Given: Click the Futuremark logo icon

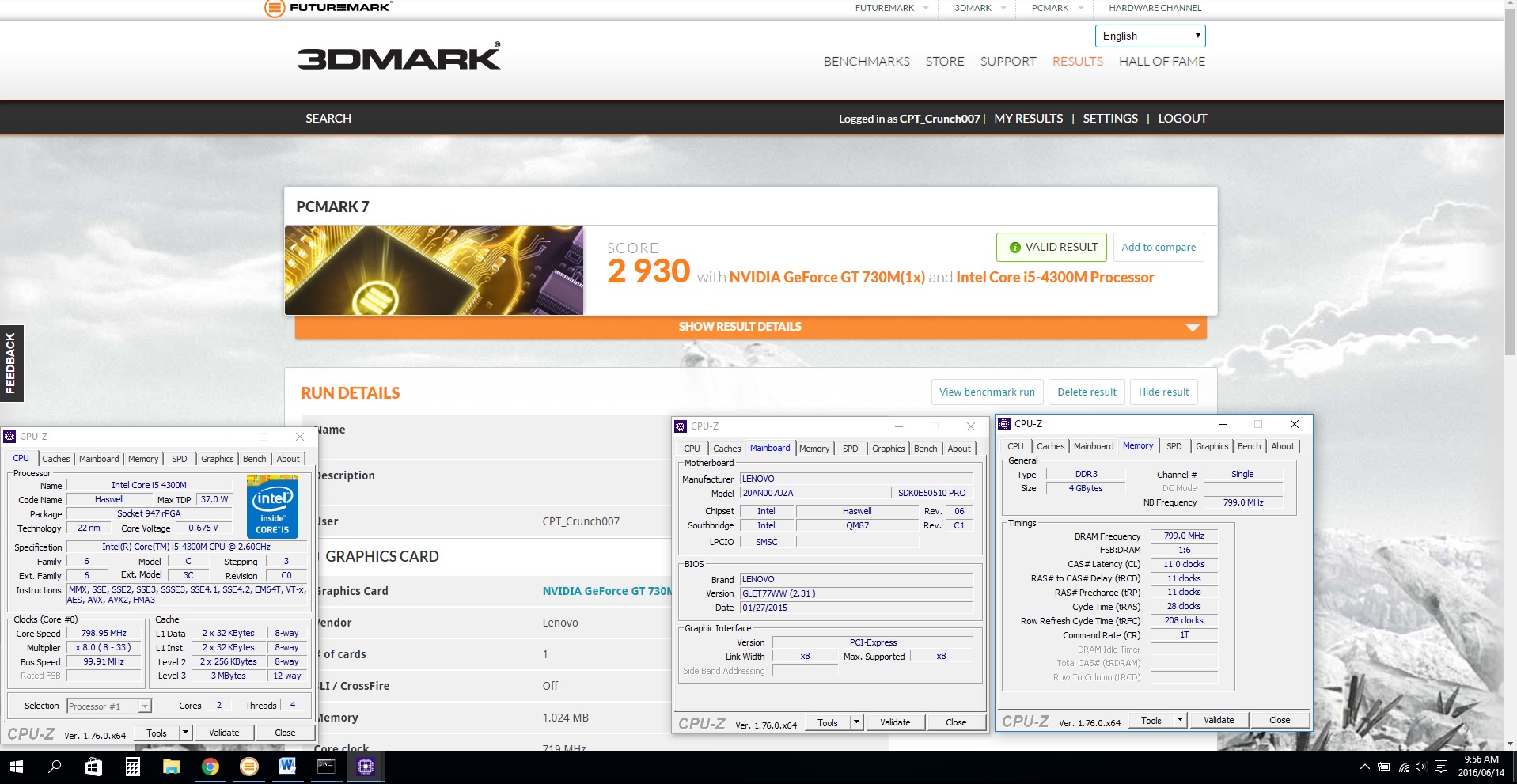Looking at the screenshot, I should 274,9.
